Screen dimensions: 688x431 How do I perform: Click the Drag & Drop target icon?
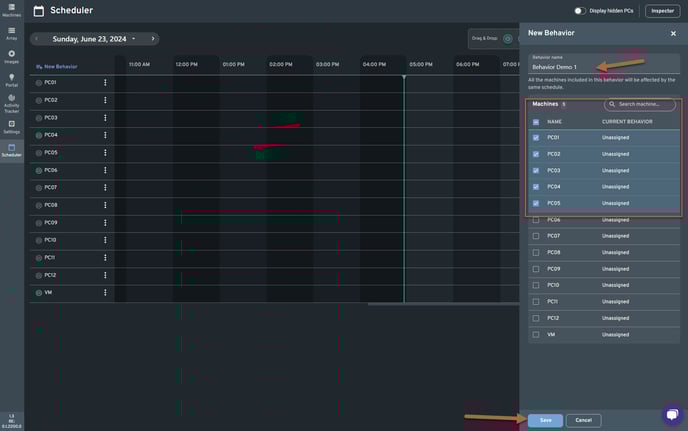click(508, 39)
